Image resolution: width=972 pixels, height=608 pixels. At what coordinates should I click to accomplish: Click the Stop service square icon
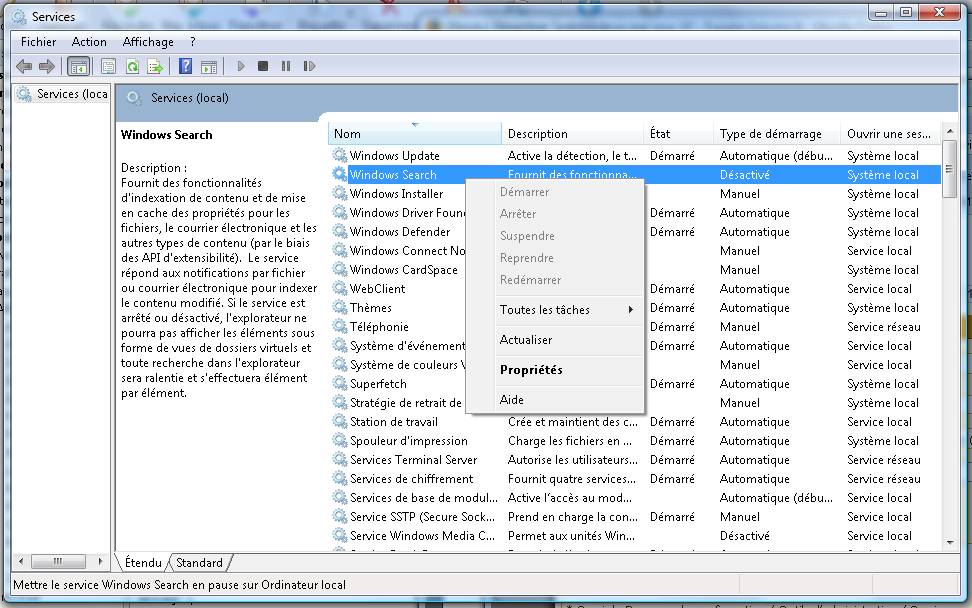[x=262, y=66]
